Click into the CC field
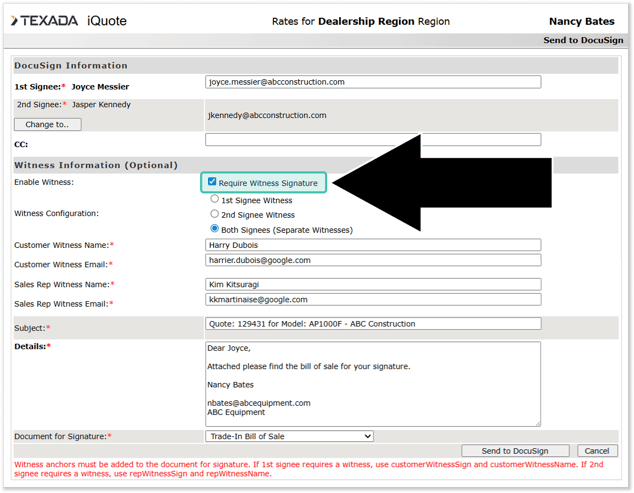The width and height of the screenshot is (634, 493). 372,140
